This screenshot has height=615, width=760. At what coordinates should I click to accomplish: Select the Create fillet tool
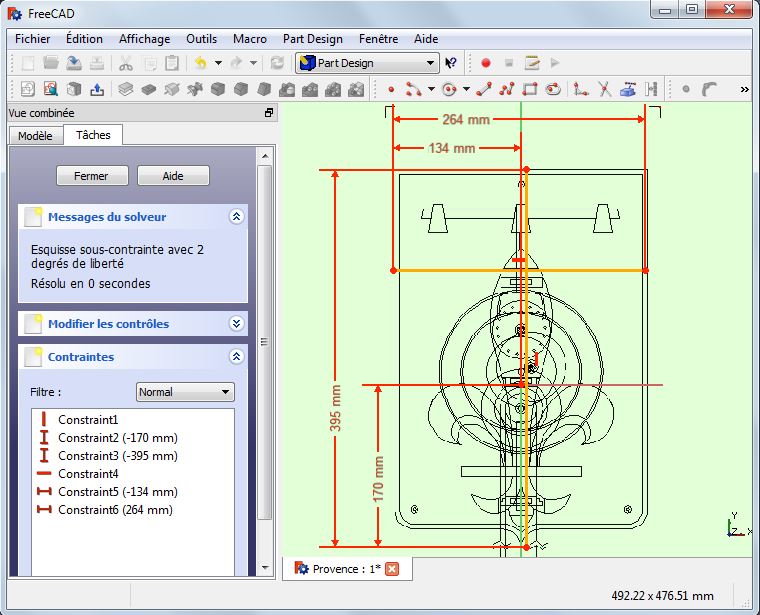click(581, 89)
